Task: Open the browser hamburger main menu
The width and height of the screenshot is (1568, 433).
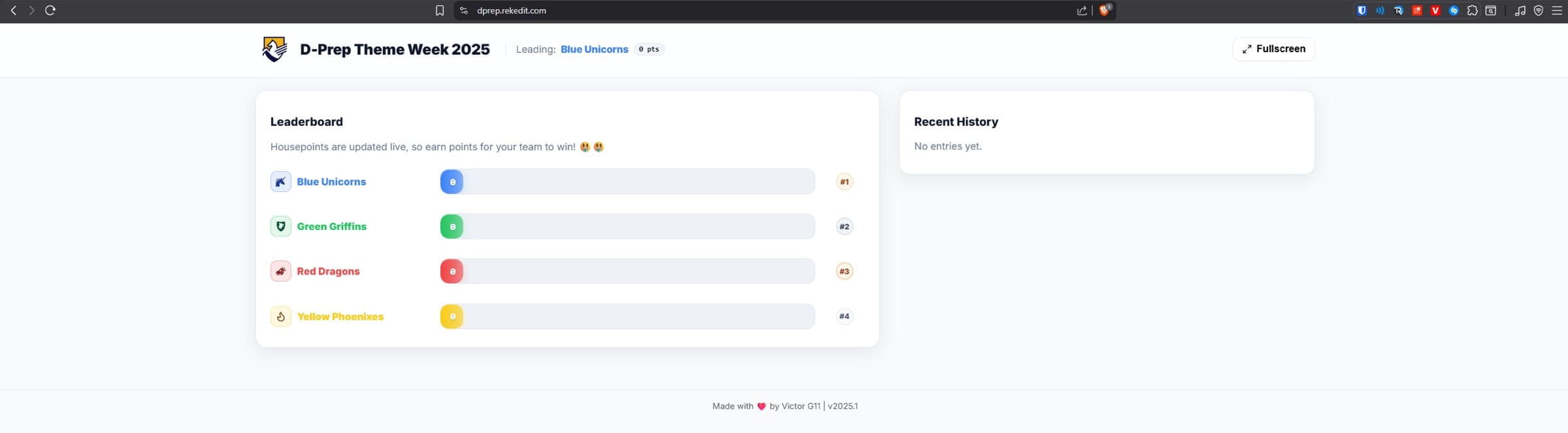Action: click(x=1557, y=10)
